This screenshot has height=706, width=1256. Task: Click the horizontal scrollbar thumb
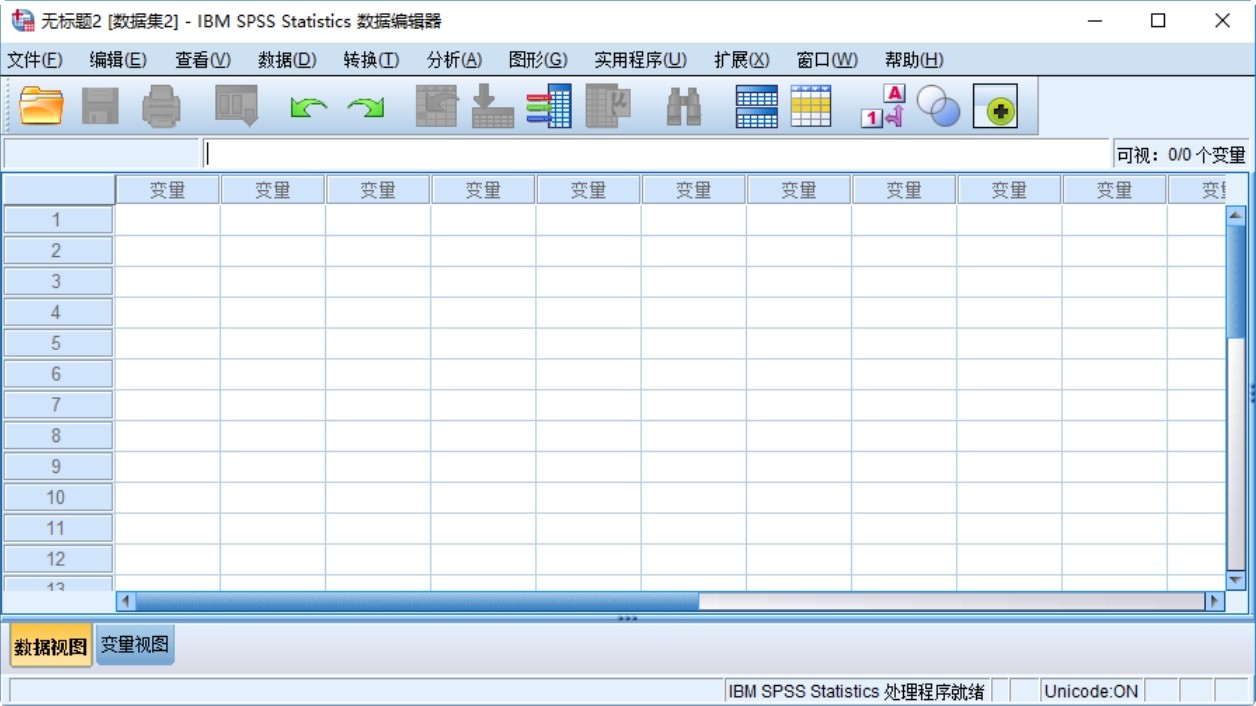pos(417,601)
